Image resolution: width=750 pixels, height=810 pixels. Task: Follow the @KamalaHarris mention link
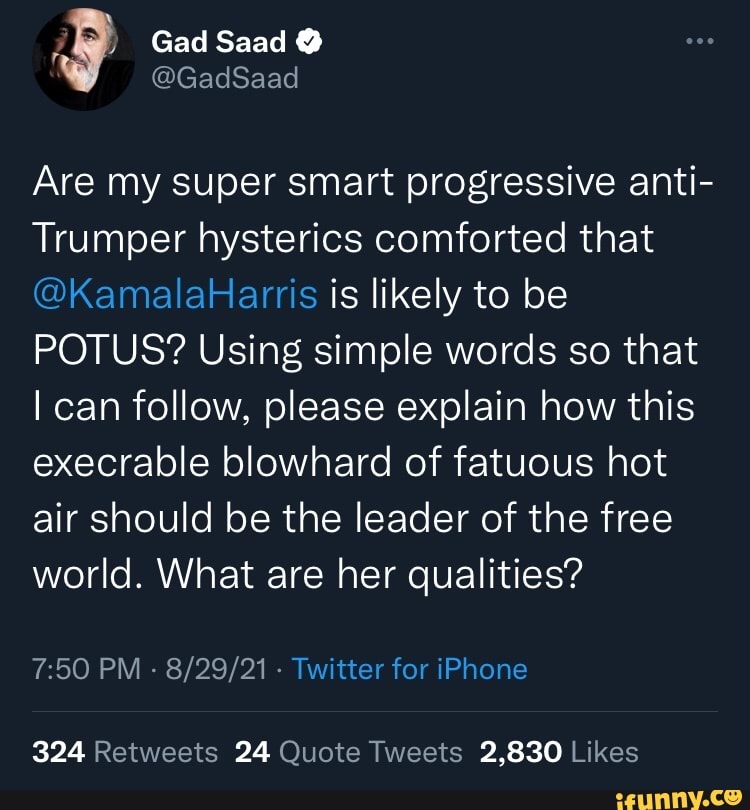(176, 295)
